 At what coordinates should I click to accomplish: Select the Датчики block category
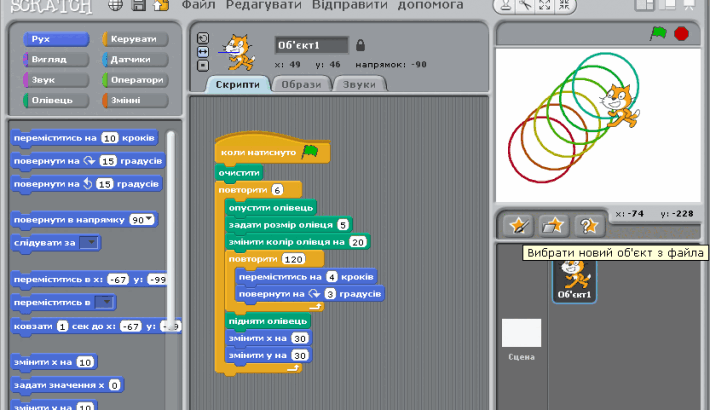pyautogui.click(x=135, y=59)
